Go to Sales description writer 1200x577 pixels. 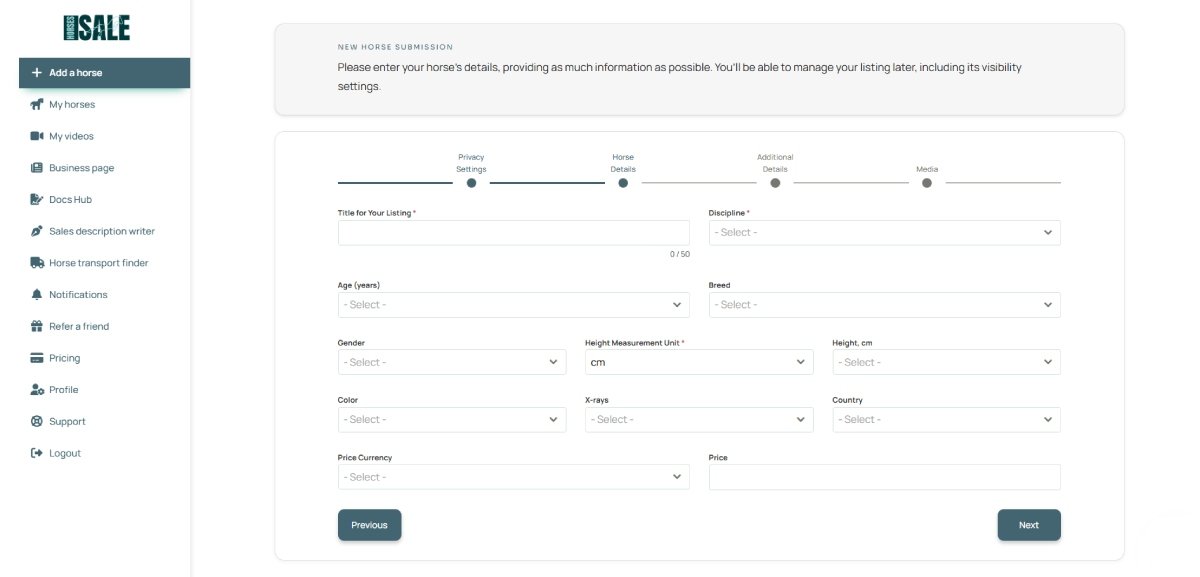[x=101, y=231]
